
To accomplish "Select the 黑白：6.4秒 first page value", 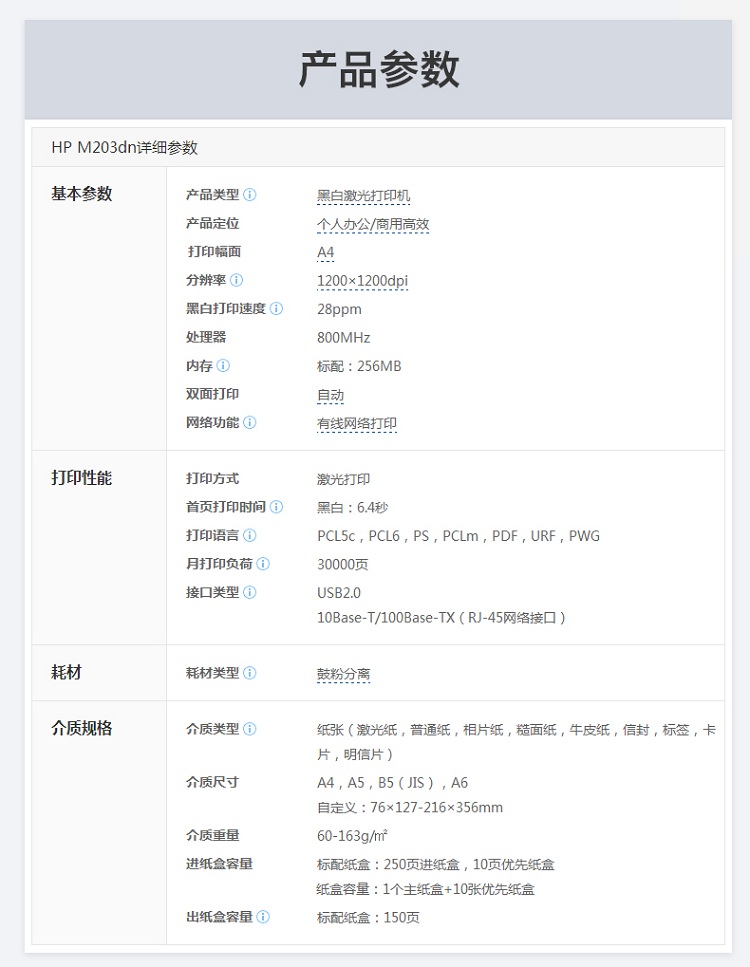I will click(x=352, y=508).
